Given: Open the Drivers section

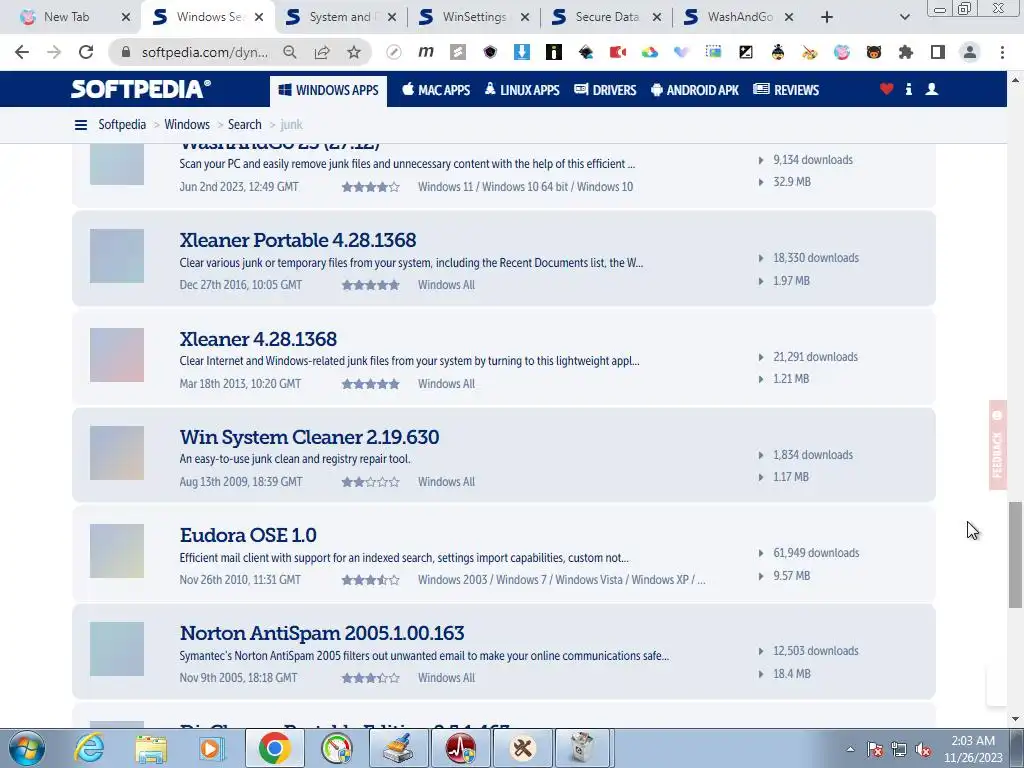Looking at the screenshot, I should pos(605,90).
